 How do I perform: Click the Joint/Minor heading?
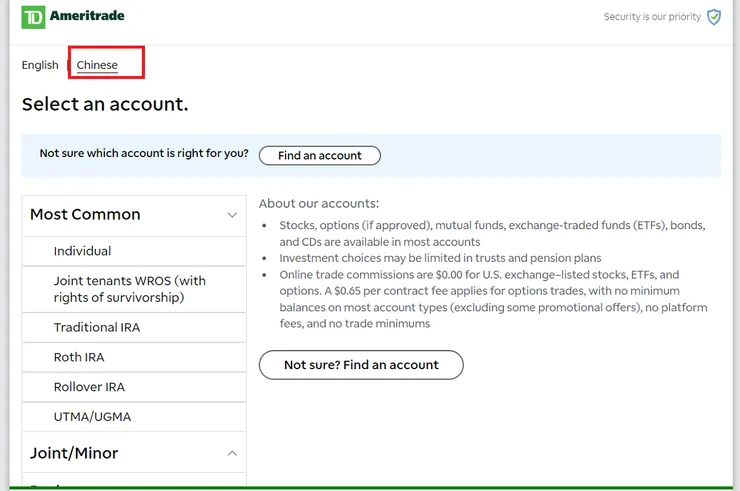coord(74,453)
